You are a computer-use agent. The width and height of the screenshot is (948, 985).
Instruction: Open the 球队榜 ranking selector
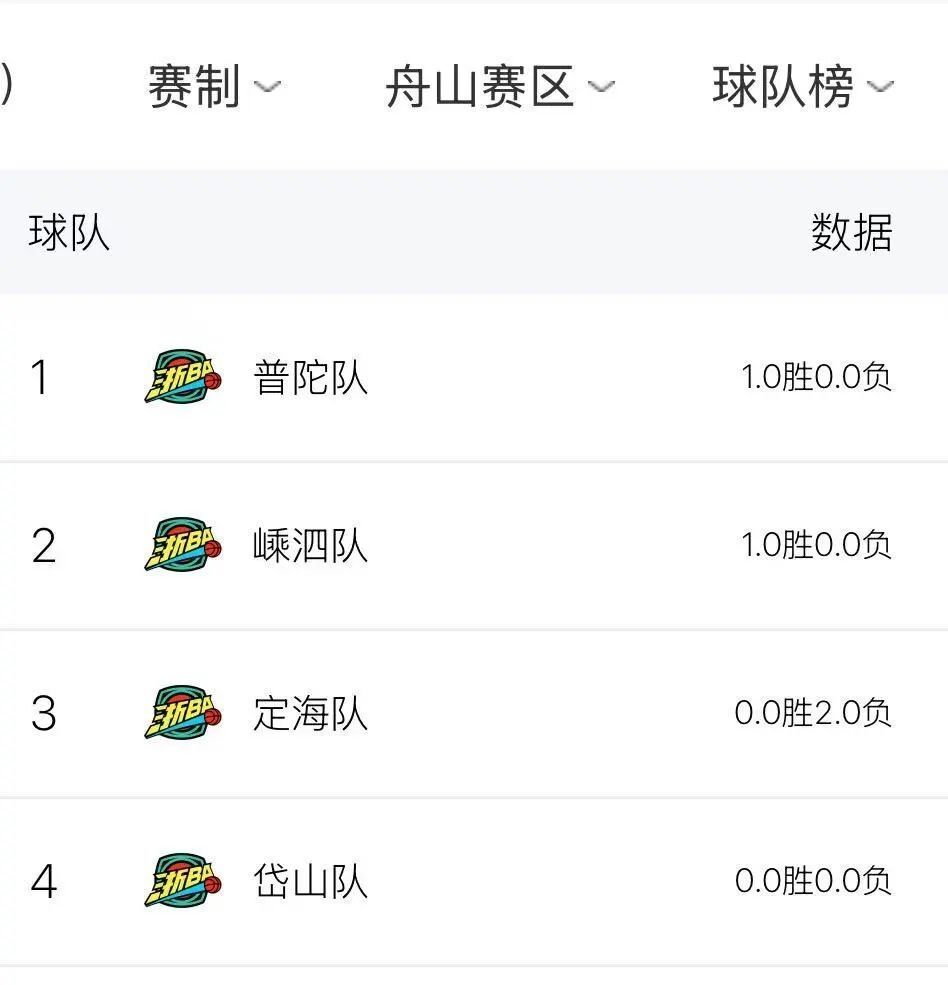click(x=783, y=86)
